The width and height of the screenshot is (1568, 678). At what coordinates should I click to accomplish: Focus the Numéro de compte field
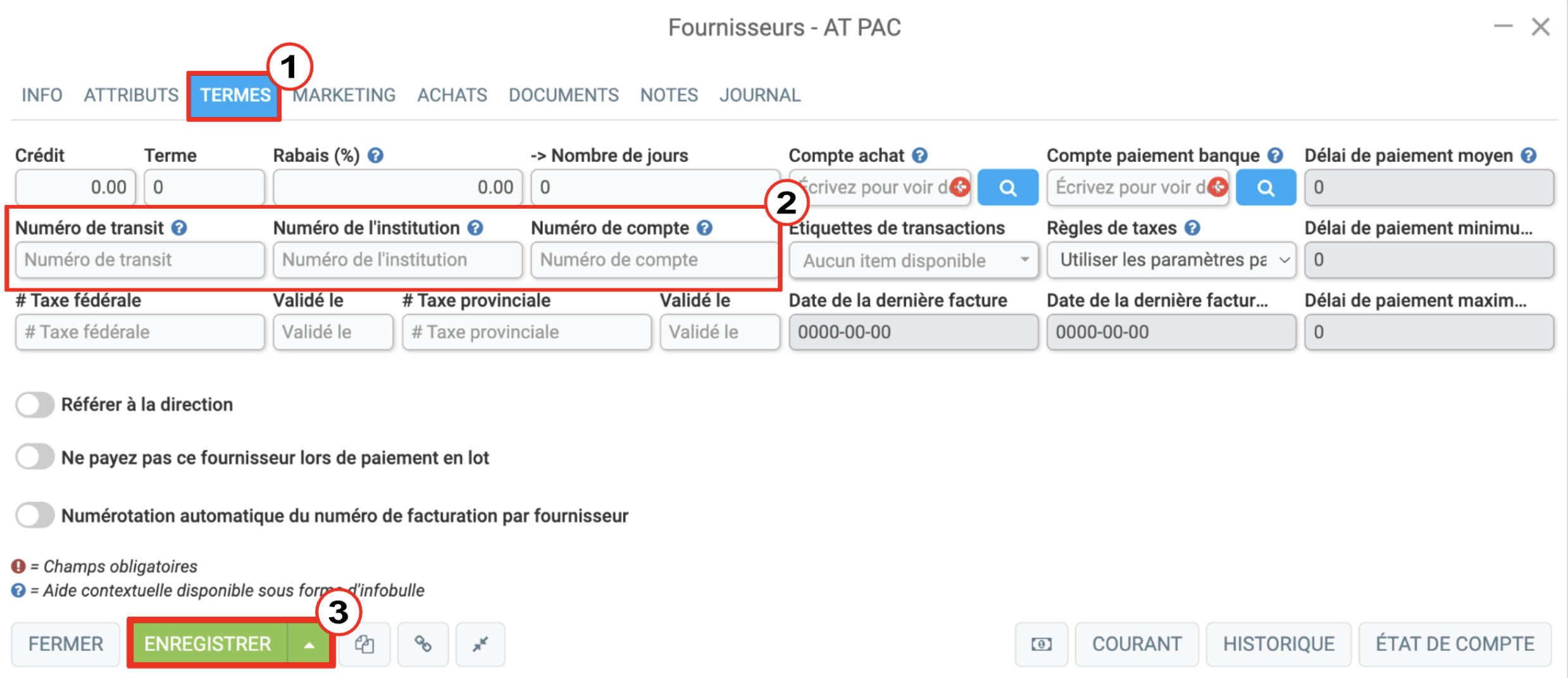[x=654, y=260]
